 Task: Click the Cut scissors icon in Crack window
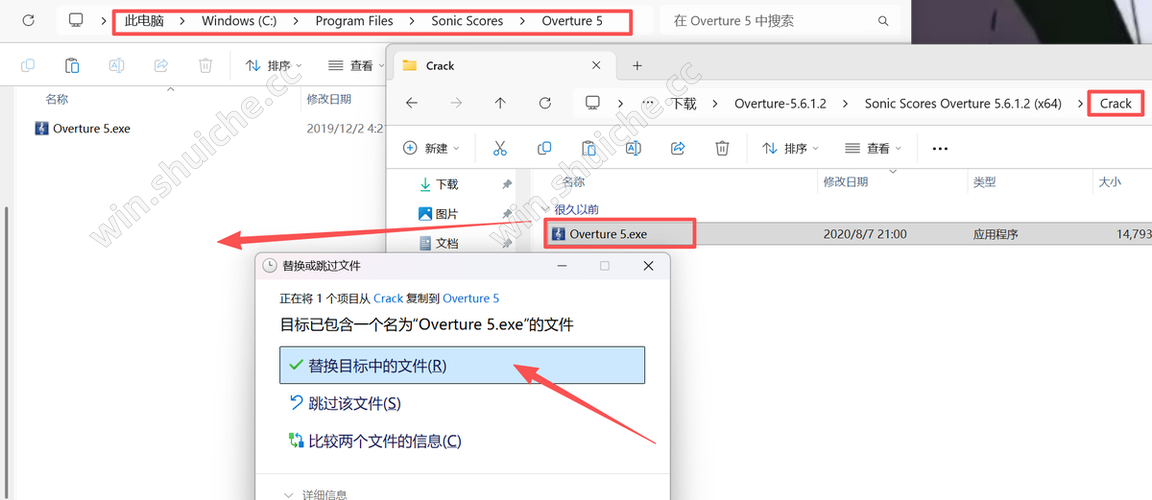(x=500, y=148)
